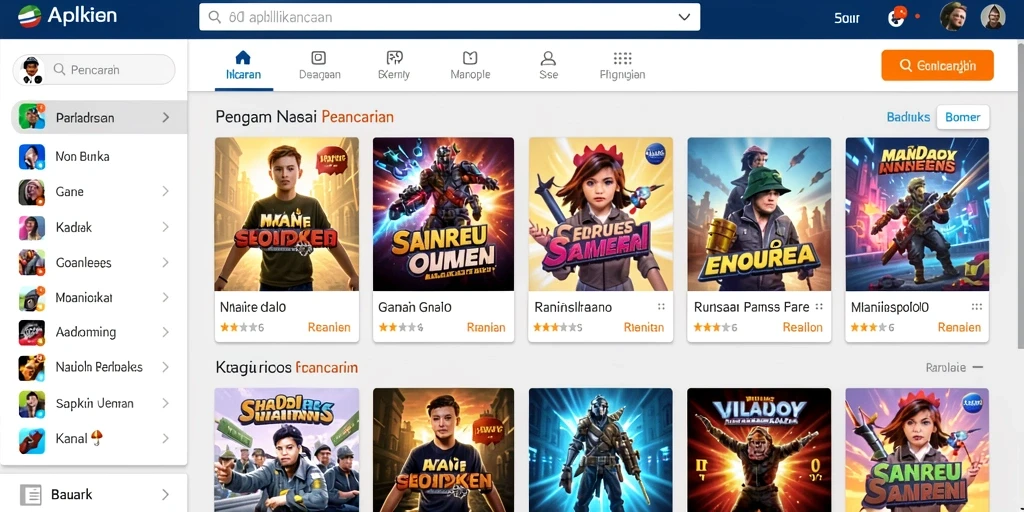This screenshot has width=1024, height=512.
Task: Click Rranian link on Ganan Gnalo card
Action: pyautogui.click(x=486, y=327)
